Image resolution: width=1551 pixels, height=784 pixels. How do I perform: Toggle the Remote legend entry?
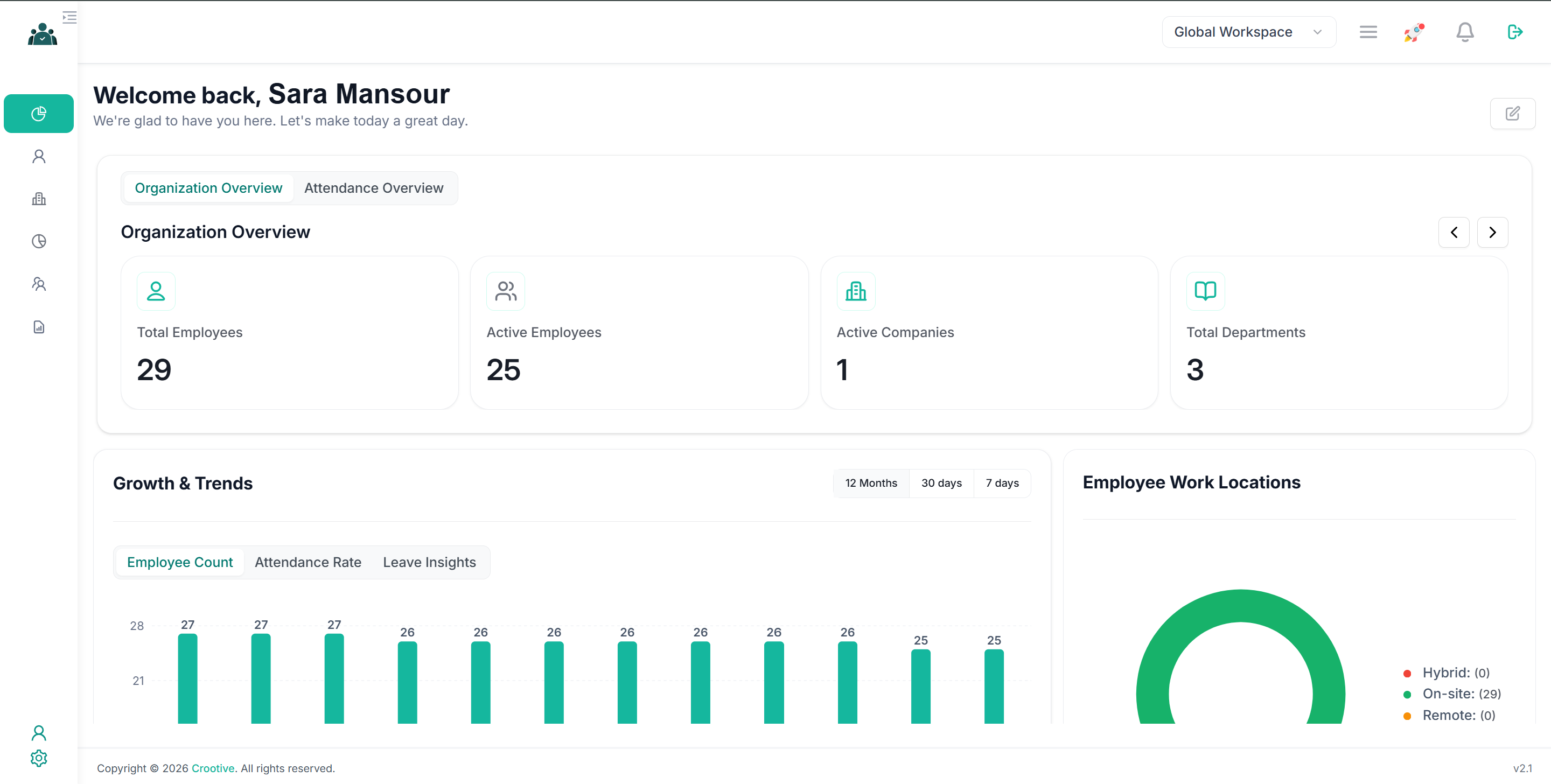[x=1449, y=716]
